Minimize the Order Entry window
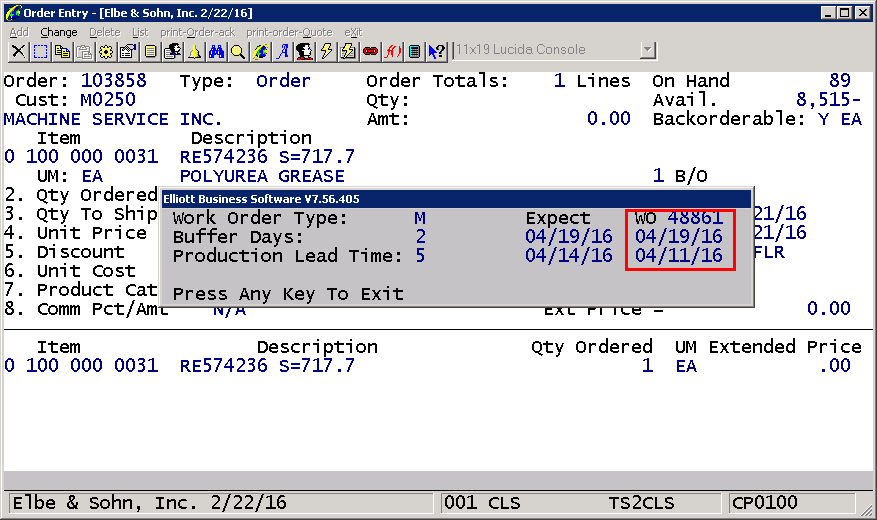Viewport: 877px width, 520px height. [829, 12]
